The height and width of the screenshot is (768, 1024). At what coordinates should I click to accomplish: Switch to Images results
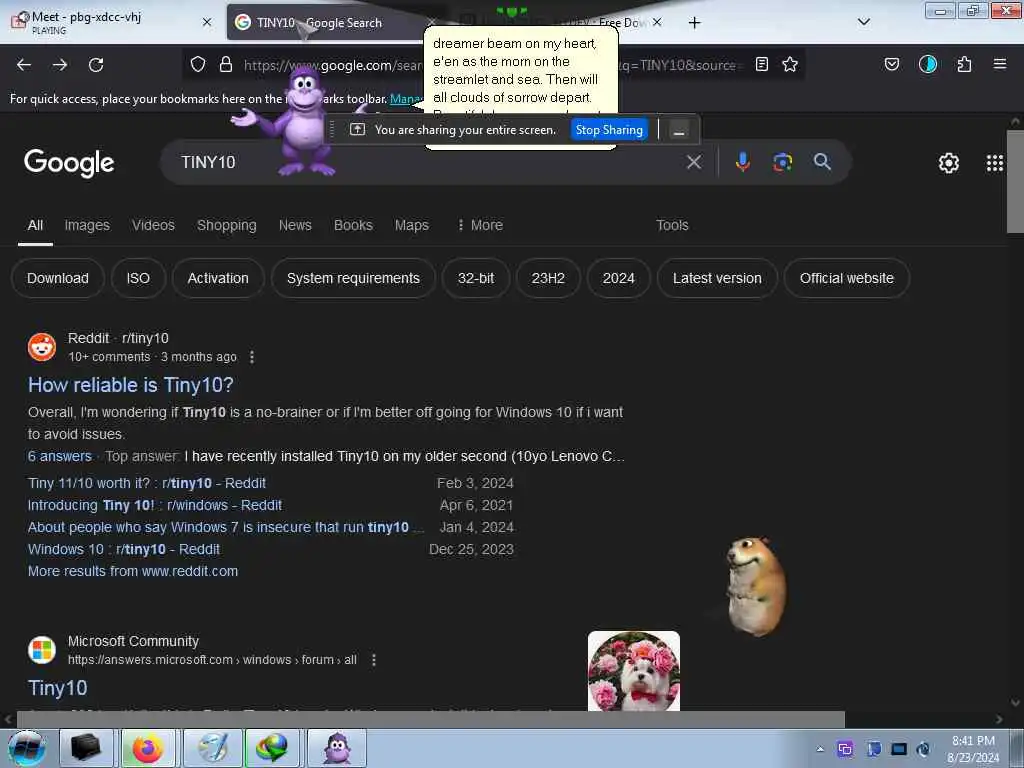coord(87,225)
